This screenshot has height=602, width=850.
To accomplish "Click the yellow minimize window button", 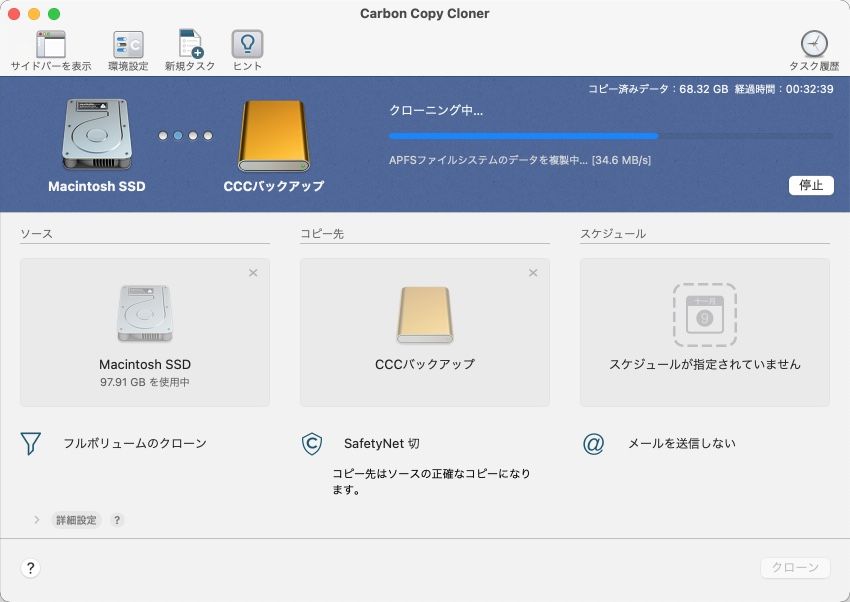I will coord(34,14).
